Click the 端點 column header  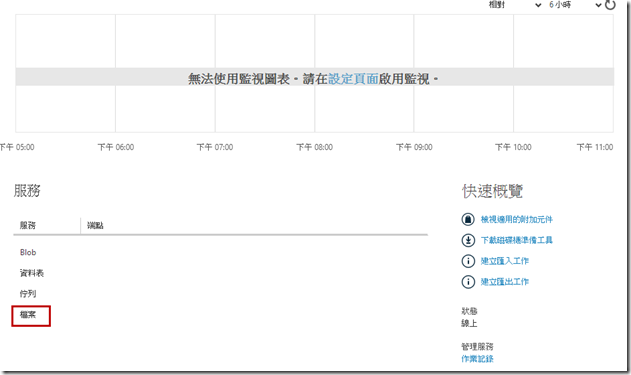[x=95, y=225]
